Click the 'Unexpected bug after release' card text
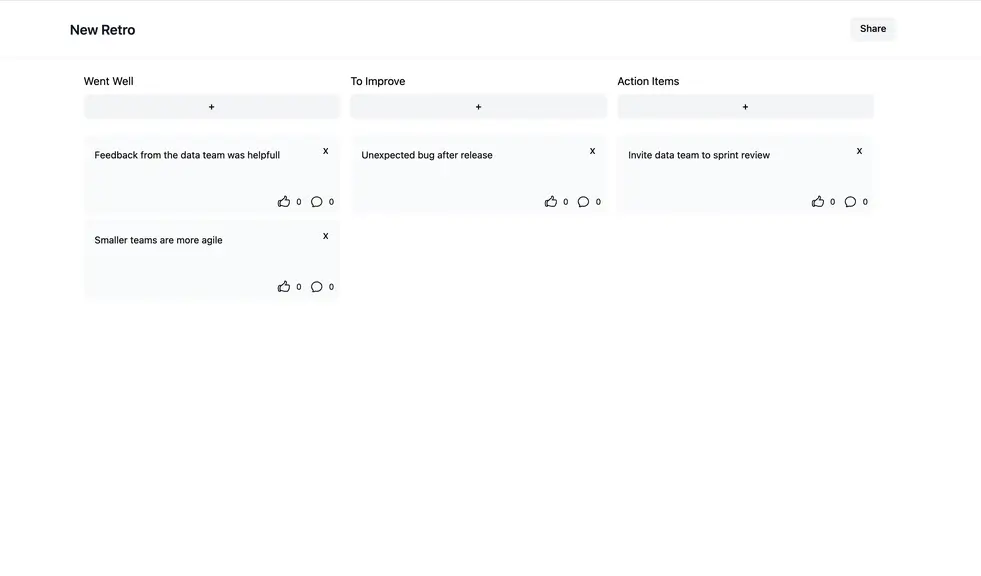The image size is (981, 576). click(427, 155)
